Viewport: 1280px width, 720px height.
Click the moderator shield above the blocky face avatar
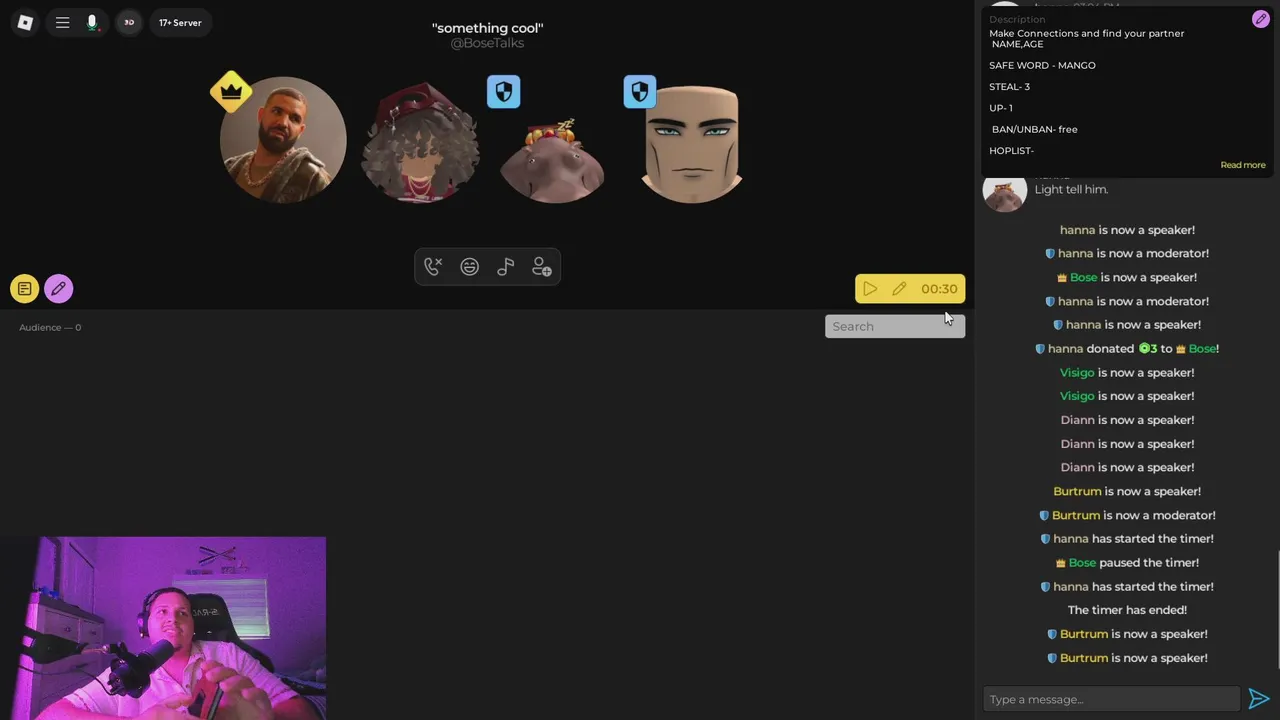tap(640, 92)
